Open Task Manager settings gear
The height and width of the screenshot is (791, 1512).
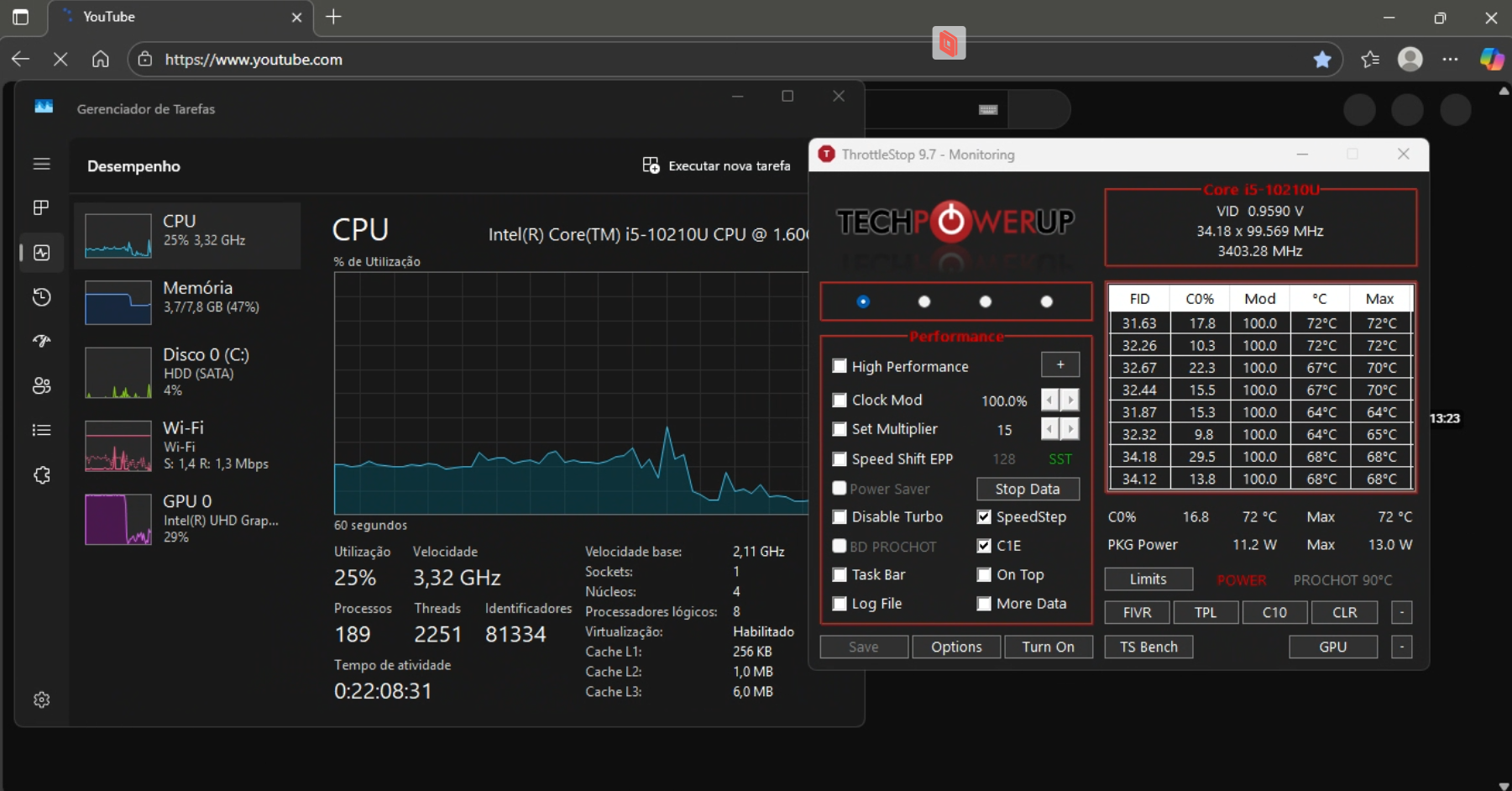(x=42, y=699)
